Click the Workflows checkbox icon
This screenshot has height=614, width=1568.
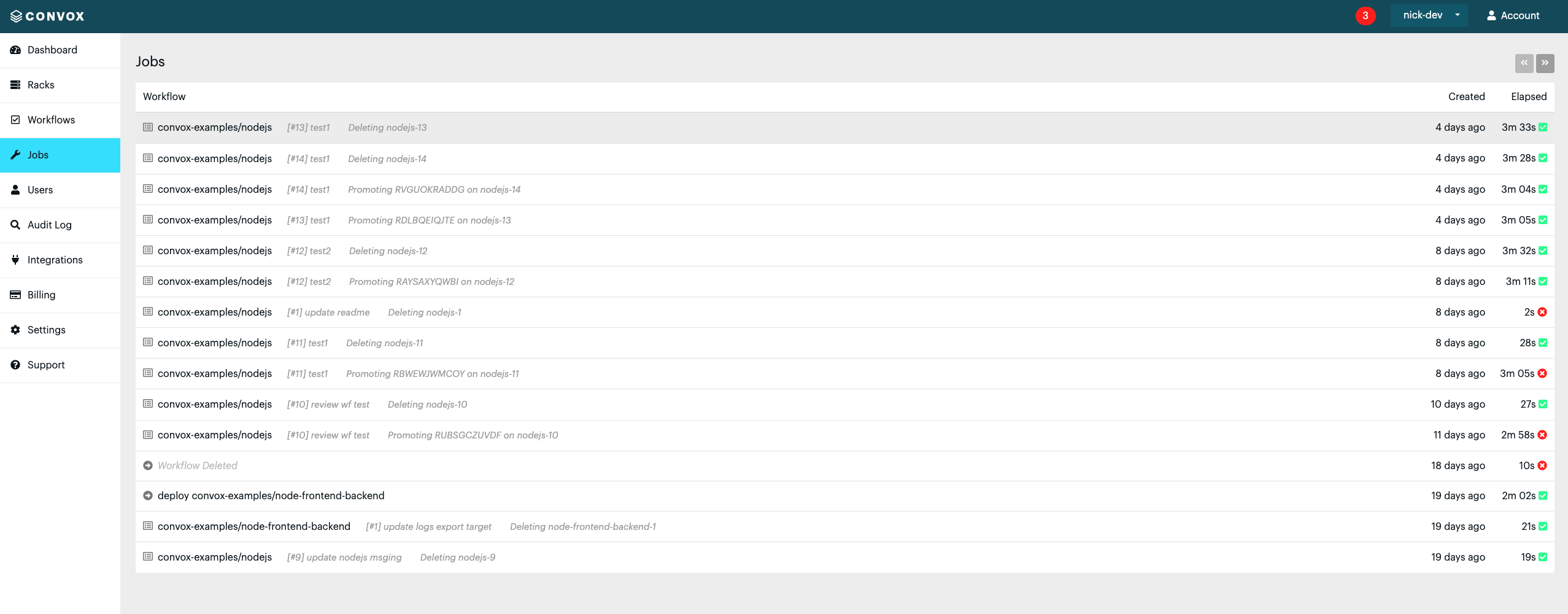[x=15, y=120]
